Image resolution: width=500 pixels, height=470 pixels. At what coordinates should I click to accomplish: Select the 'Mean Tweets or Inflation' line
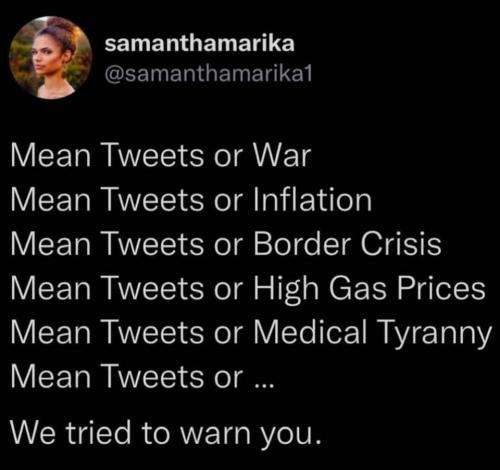191,200
